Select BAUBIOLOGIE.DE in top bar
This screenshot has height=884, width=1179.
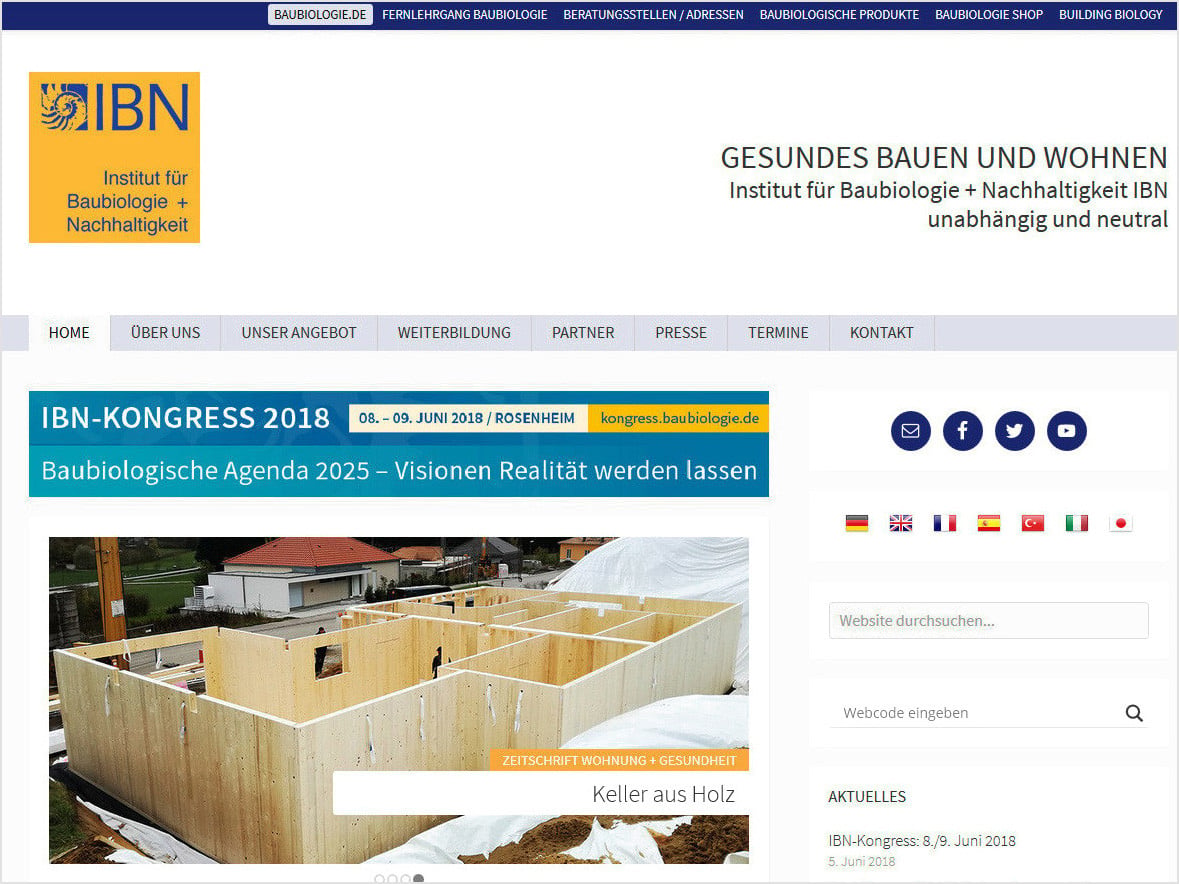pyautogui.click(x=320, y=14)
